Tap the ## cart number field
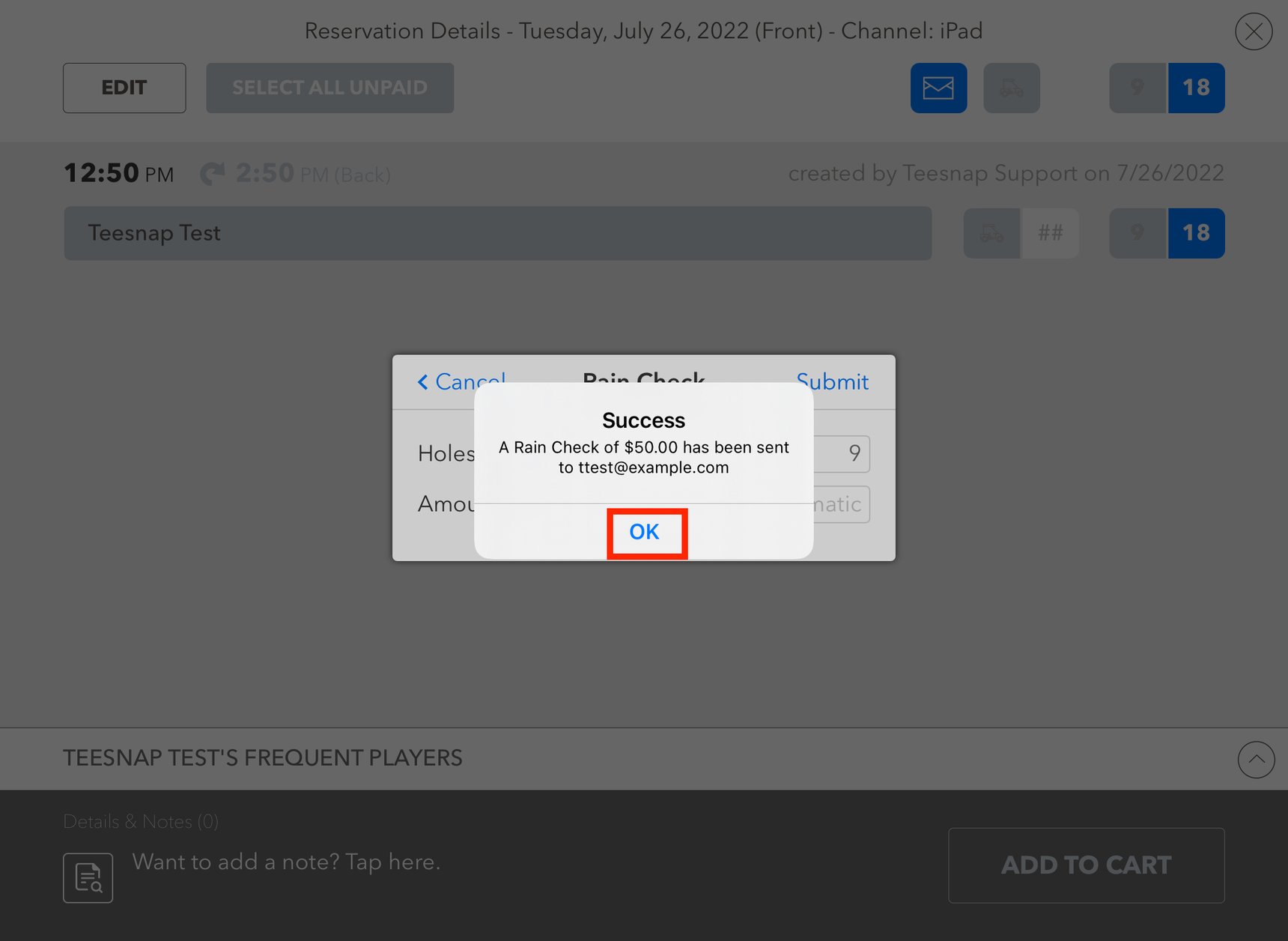This screenshot has width=1288, height=941. (1050, 233)
